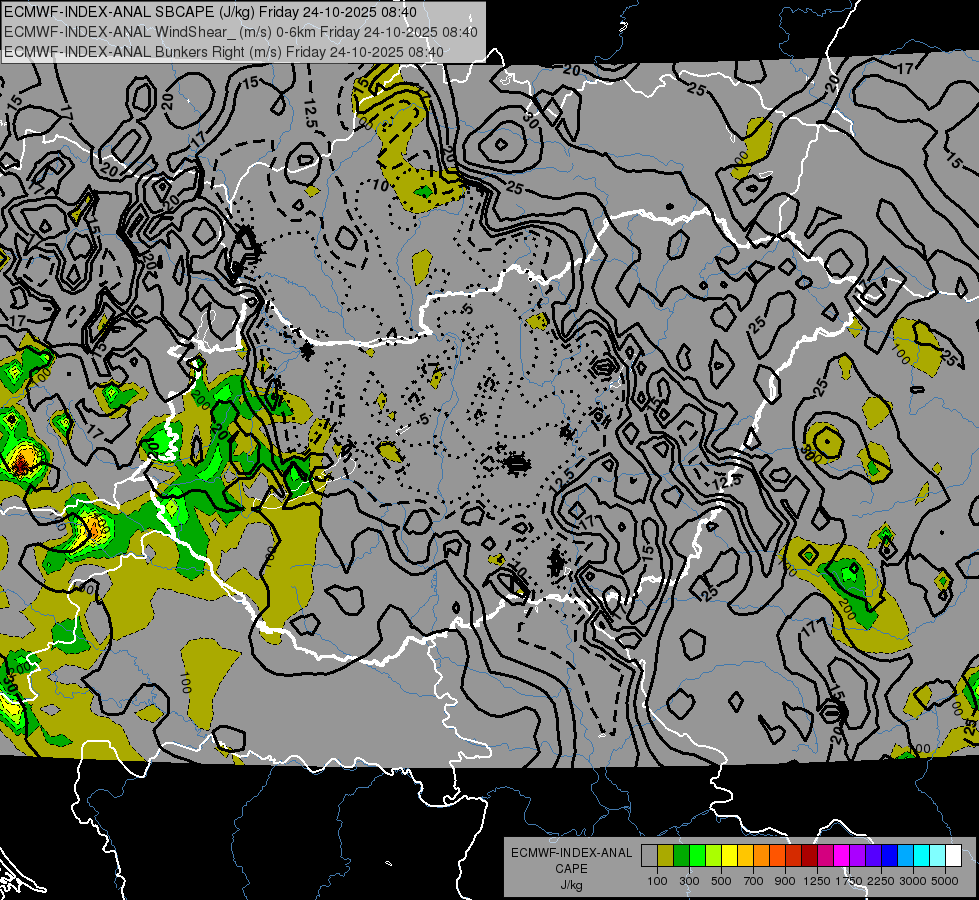Click the 3000 label in legend
The image size is (979, 900).
913,881
